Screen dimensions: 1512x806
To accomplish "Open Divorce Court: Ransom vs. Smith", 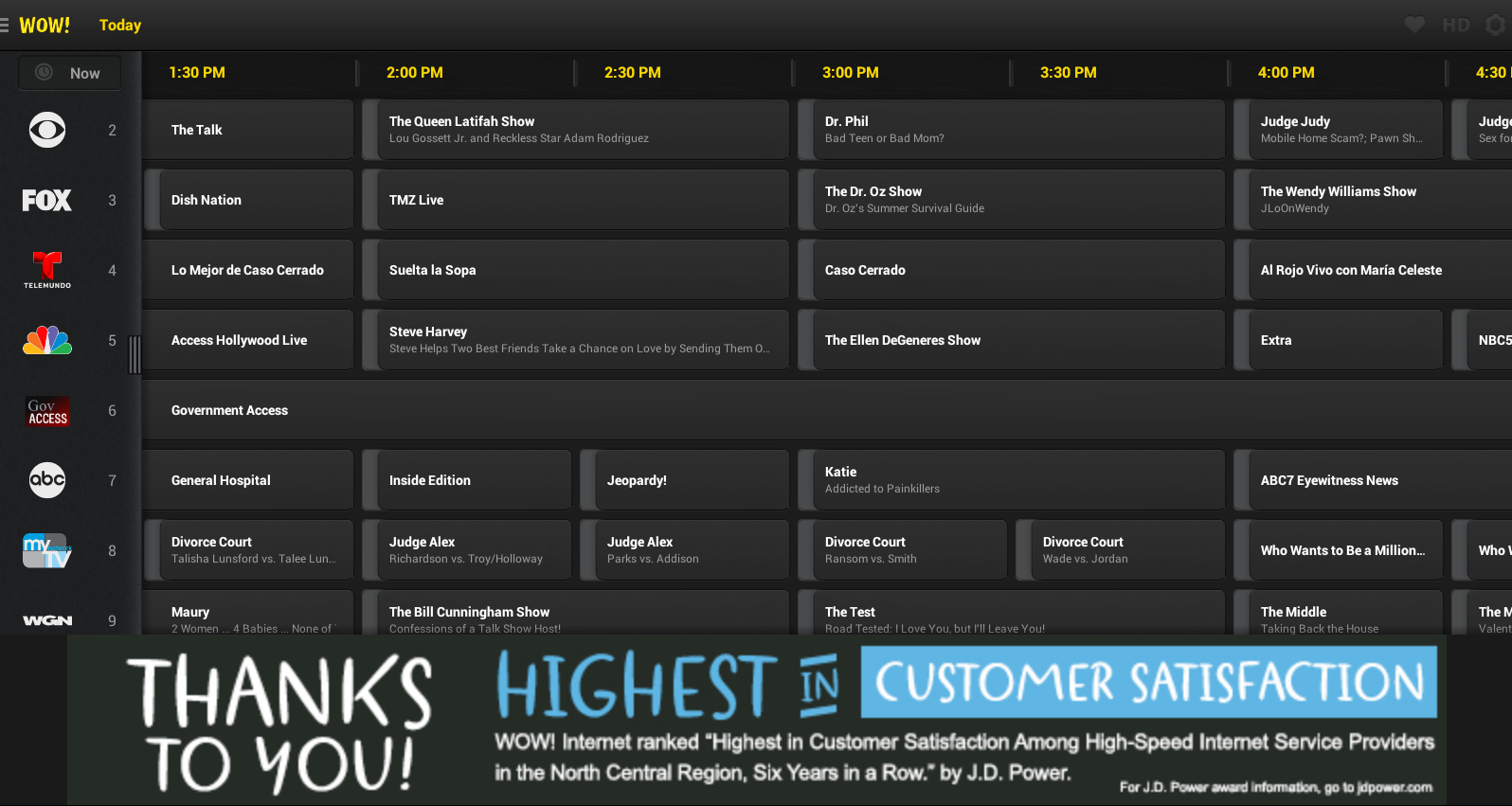I will [x=903, y=550].
